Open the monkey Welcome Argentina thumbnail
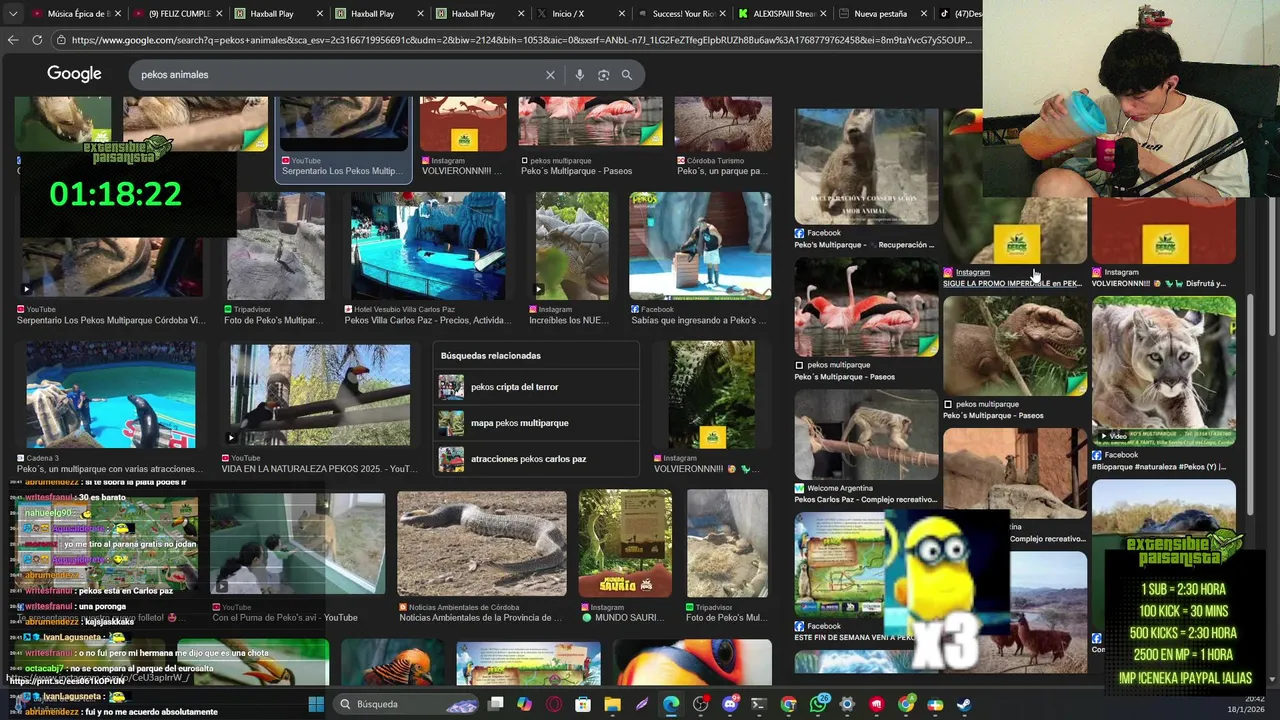The width and height of the screenshot is (1280, 720). point(867,435)
